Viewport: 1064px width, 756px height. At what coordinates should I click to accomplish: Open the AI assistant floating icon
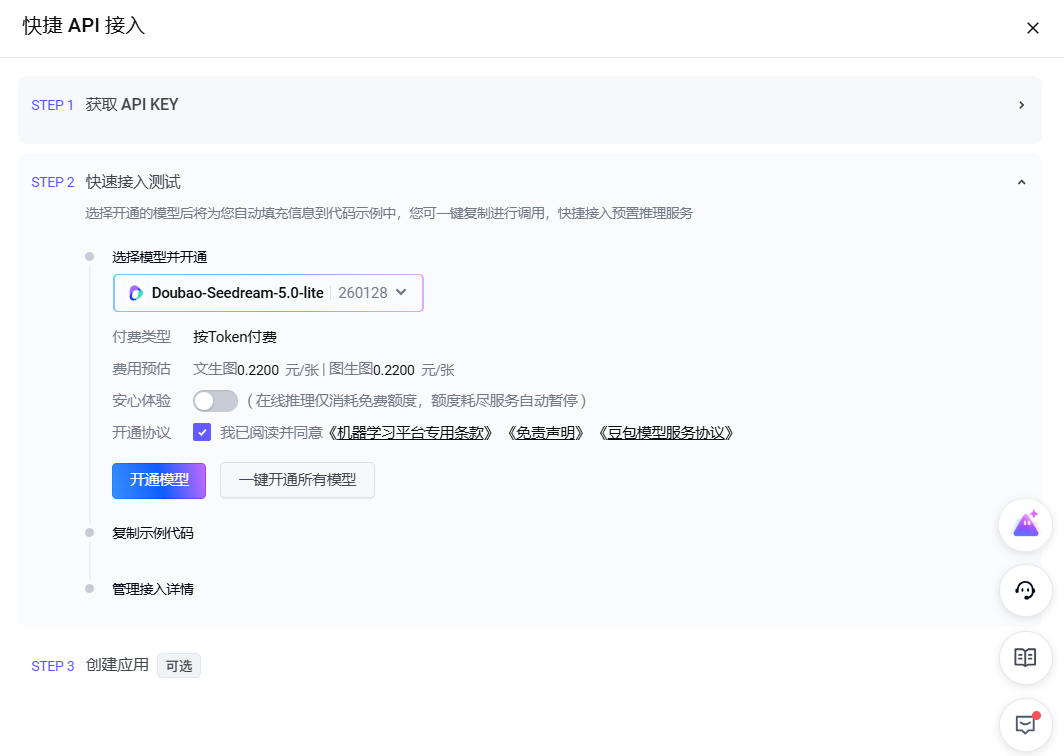(1025, 525)
